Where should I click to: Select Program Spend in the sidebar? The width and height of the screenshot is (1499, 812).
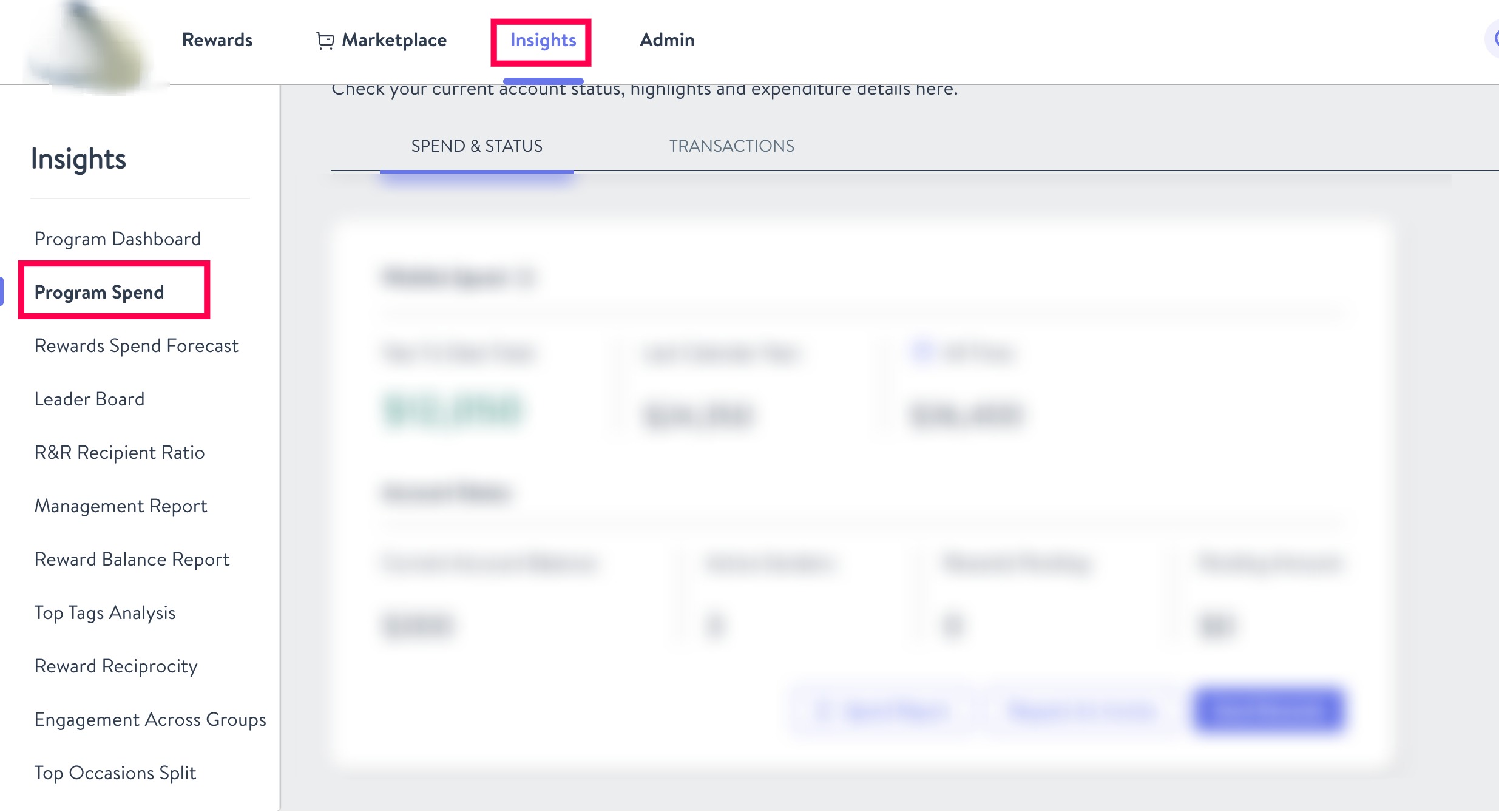tap(99, 293)
